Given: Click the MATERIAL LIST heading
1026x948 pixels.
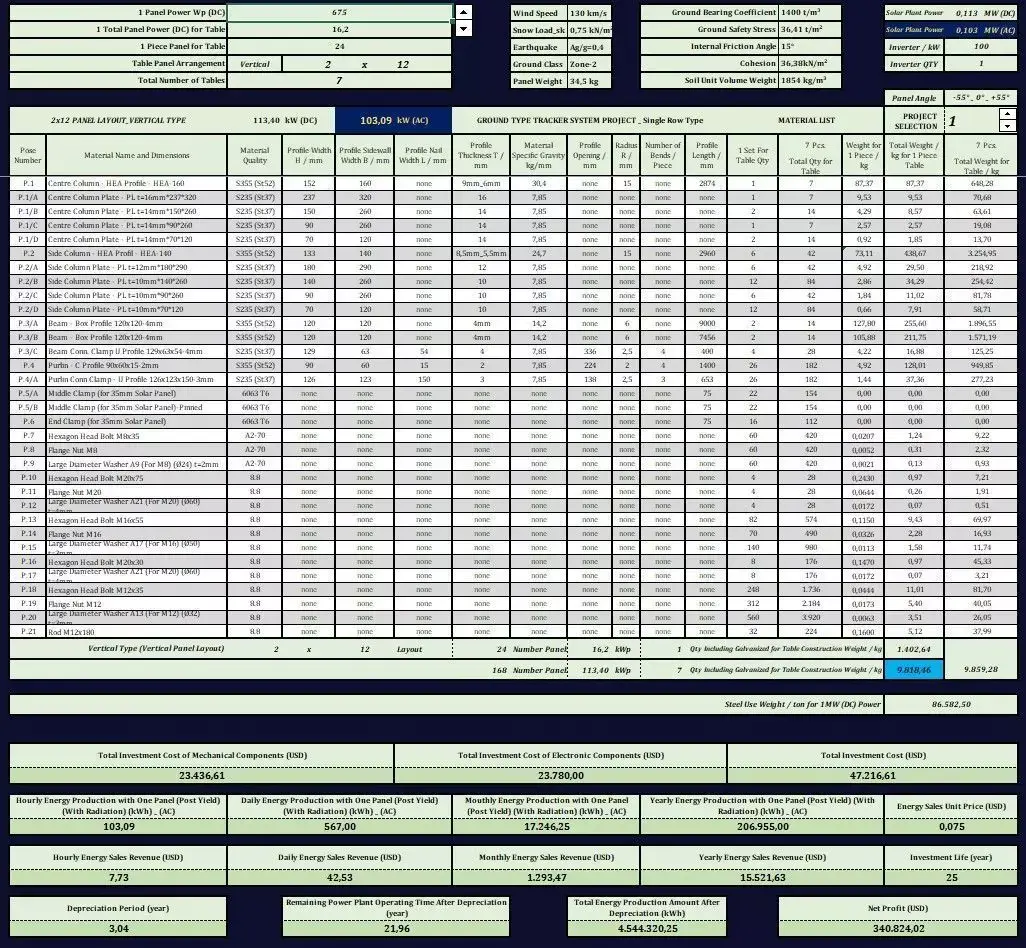Looking at the screenshot, I should [806, 120].
